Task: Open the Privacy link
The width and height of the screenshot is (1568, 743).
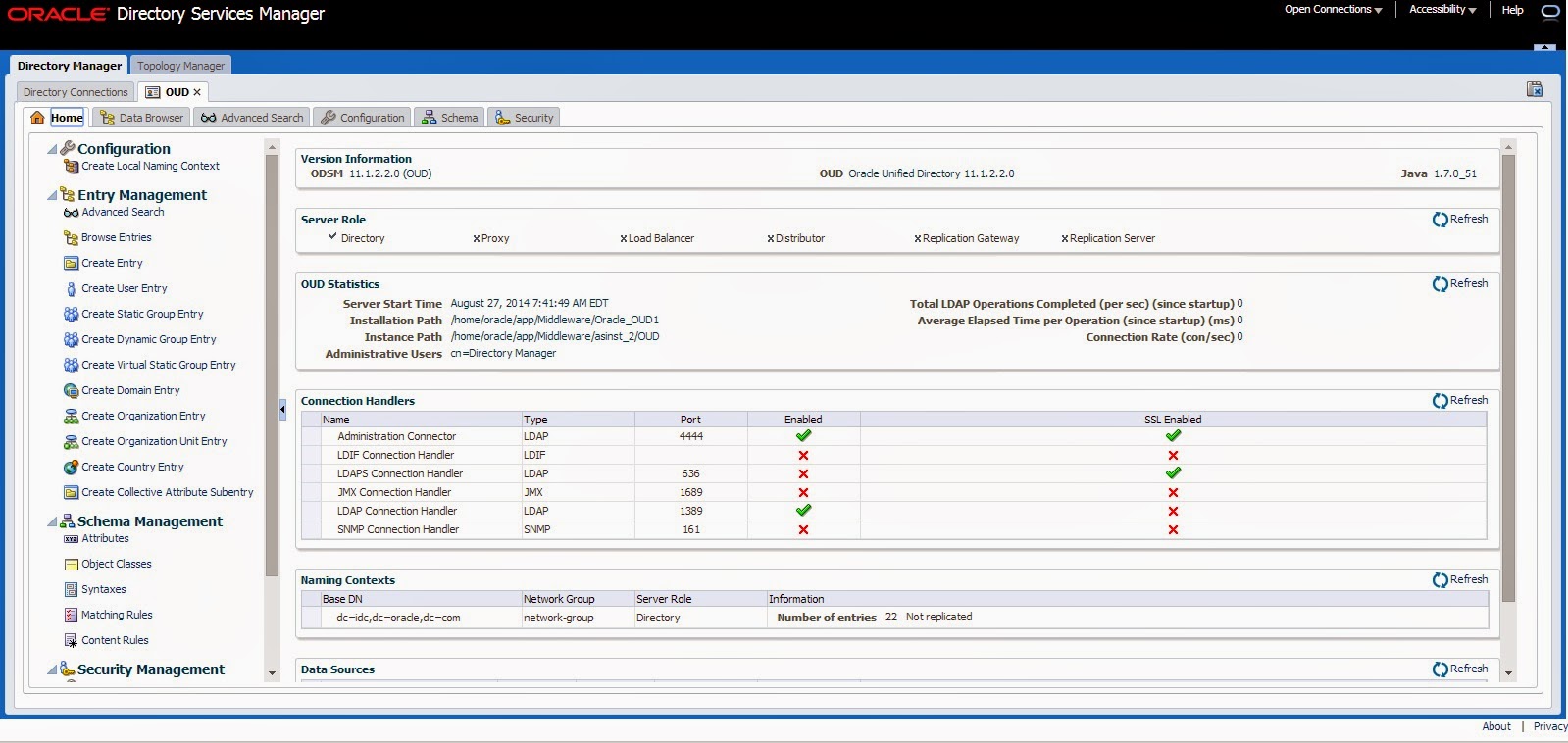Action: (x=1549, y=727)
